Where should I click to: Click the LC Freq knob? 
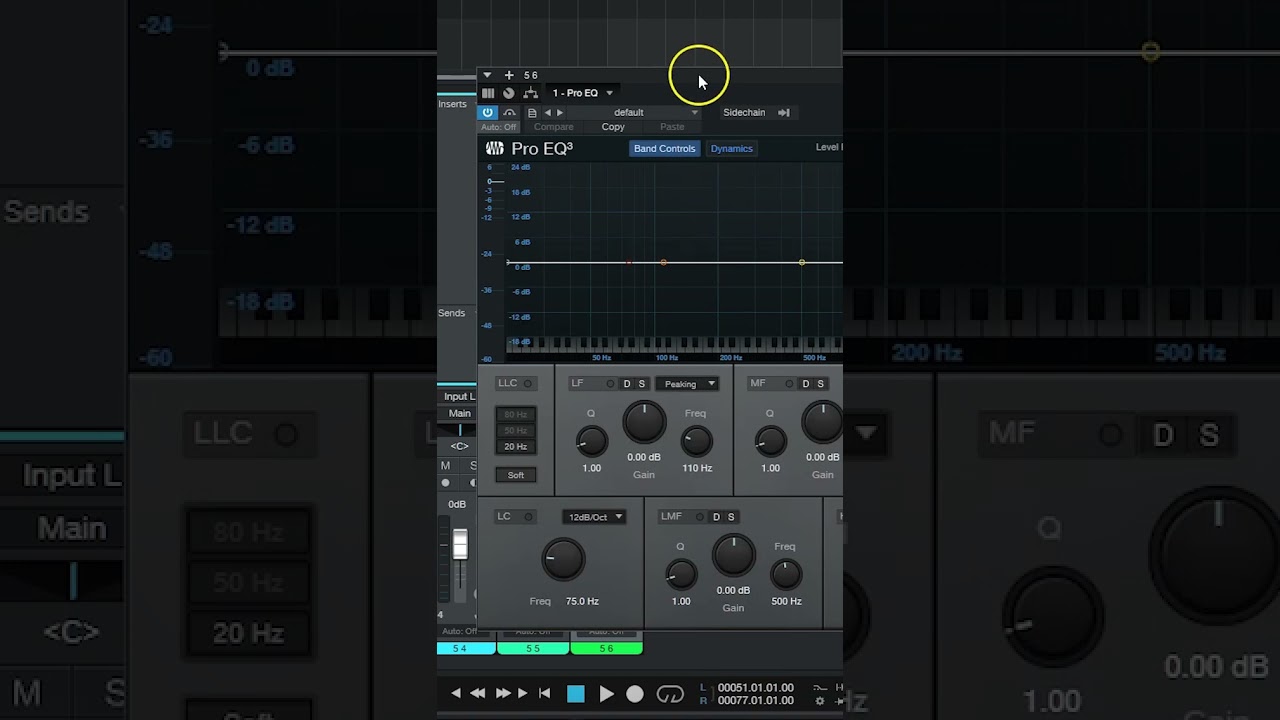click(563, 560)
